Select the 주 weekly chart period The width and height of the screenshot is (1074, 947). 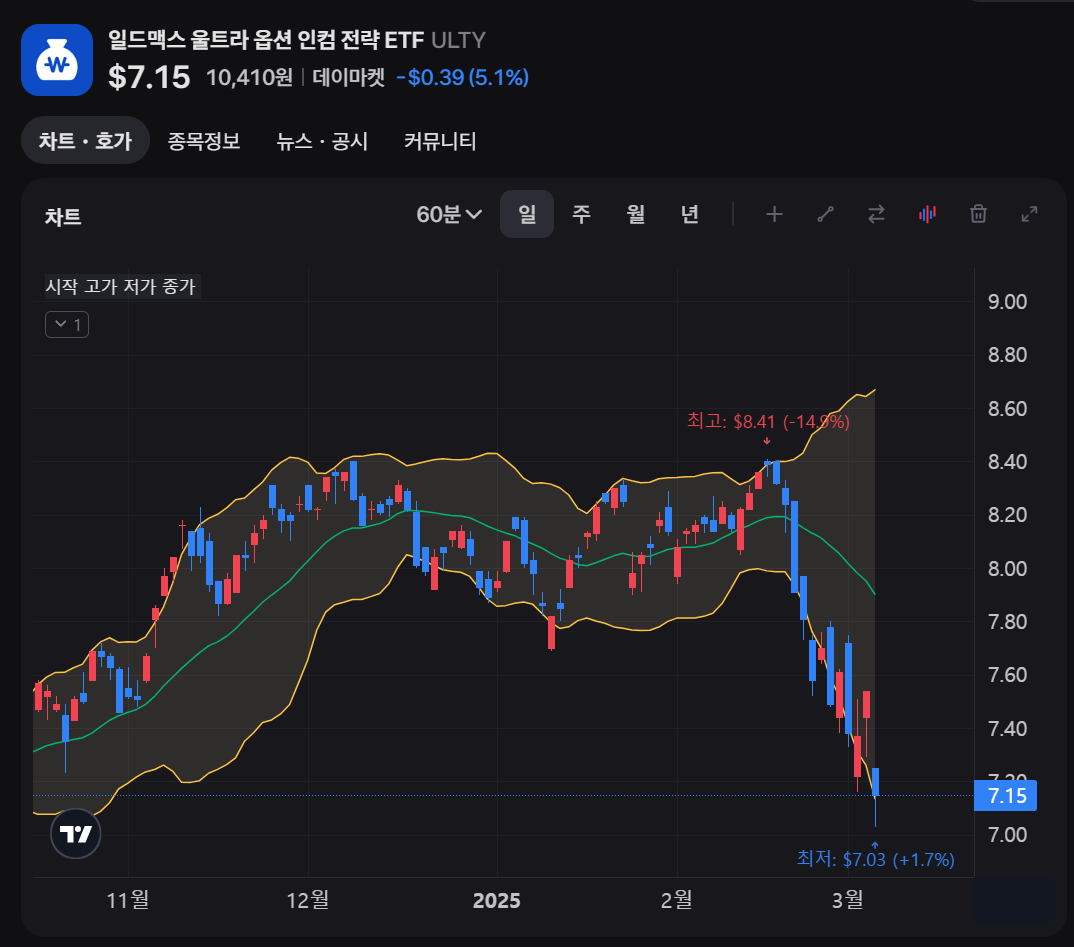pyautogui.click(x=581, y=214)
